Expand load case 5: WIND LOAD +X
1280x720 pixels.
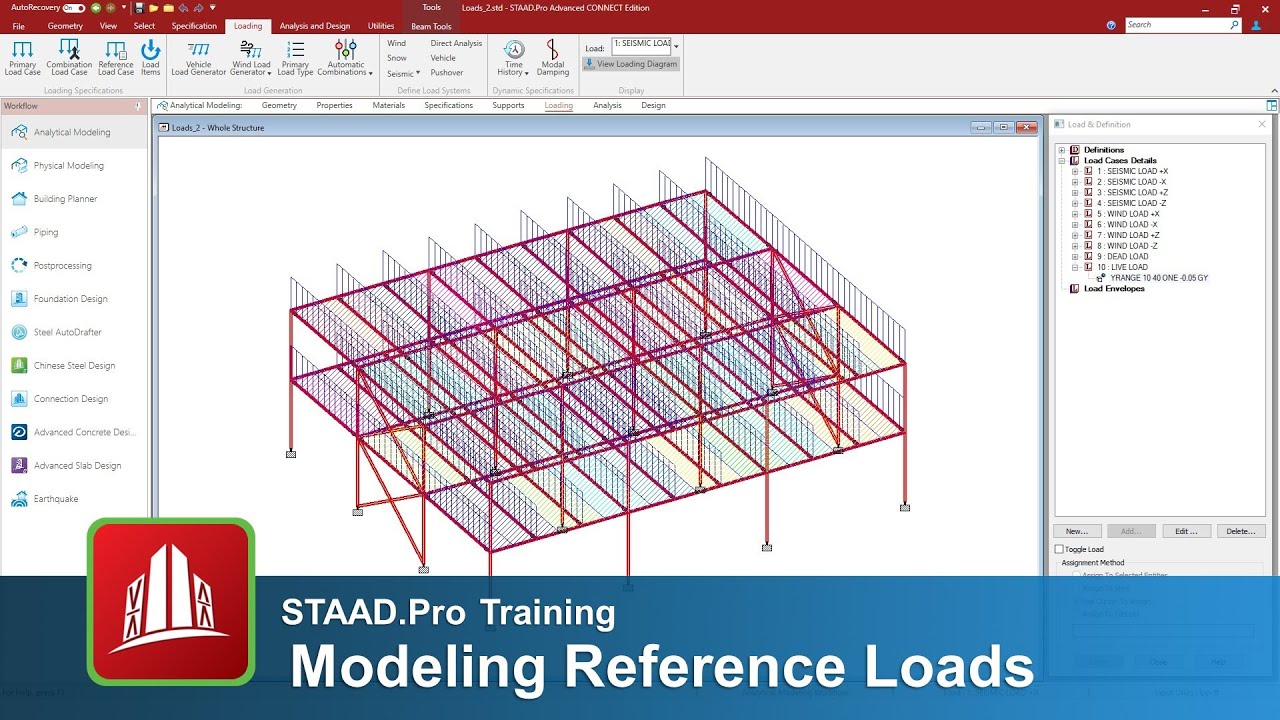click(1075, 214)
